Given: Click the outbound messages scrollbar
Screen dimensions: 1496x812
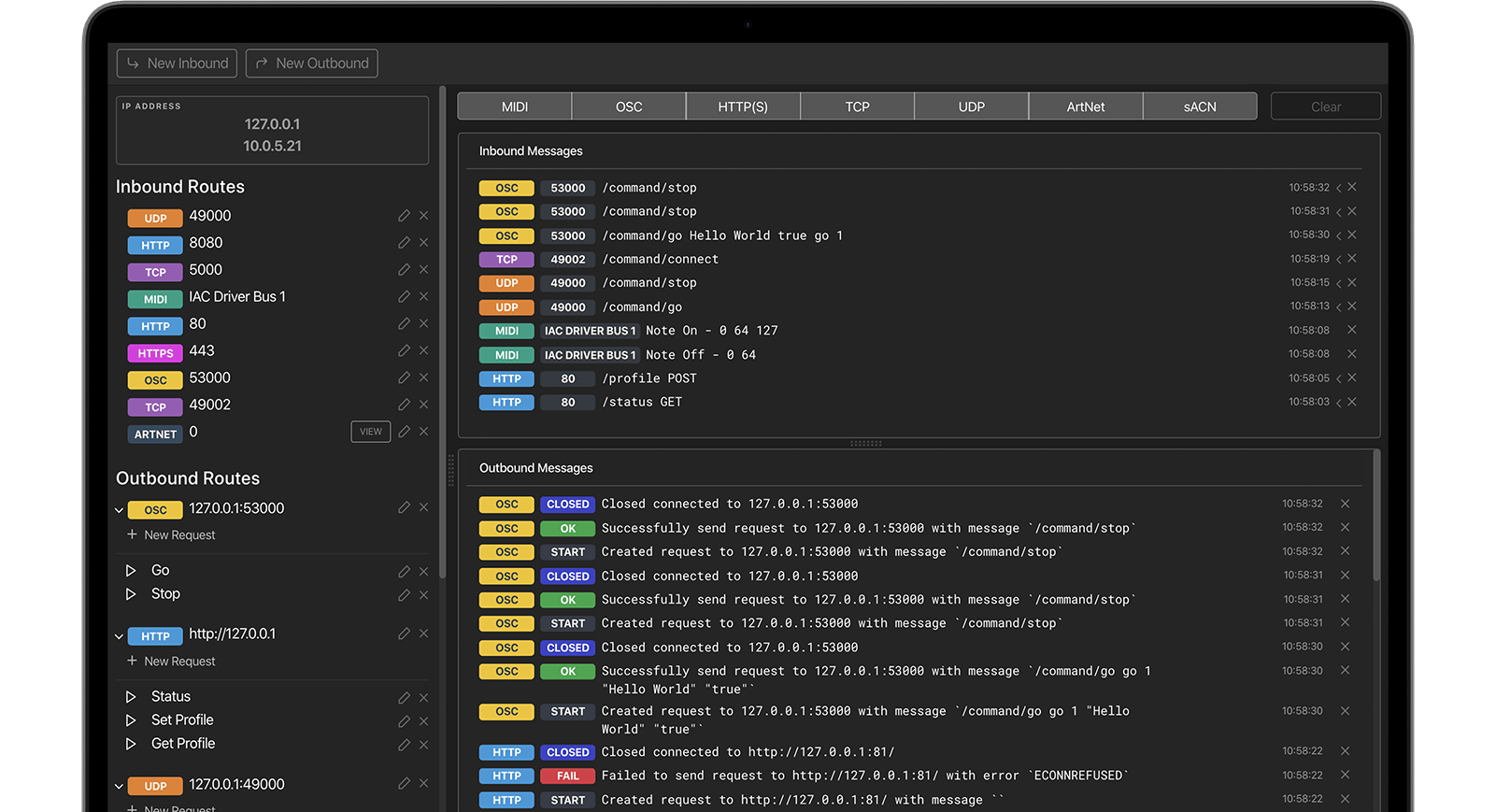Looking at the screenshot, I should (x=1376, y=517).
